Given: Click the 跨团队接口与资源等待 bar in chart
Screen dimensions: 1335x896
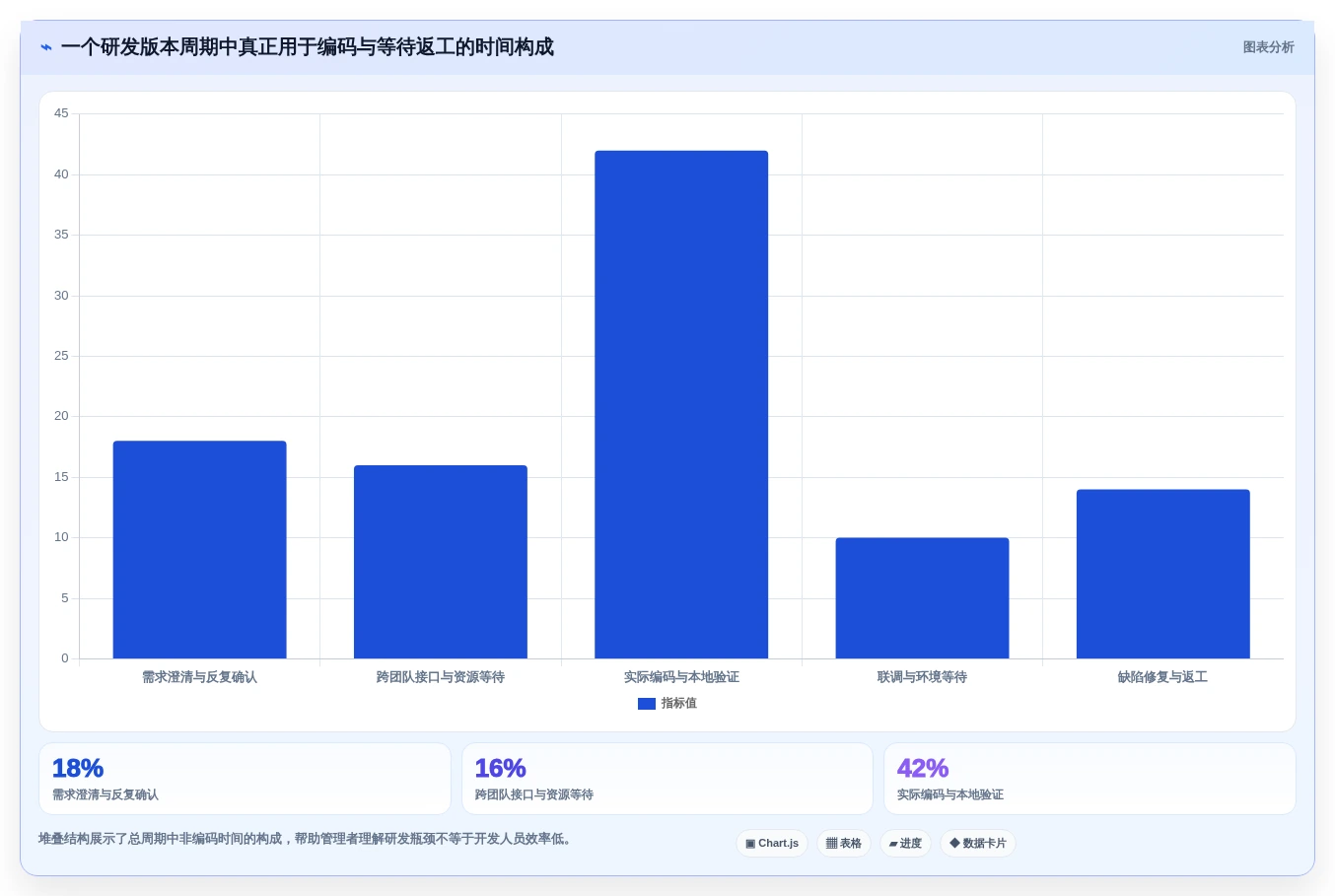Looking at the screenshot, I should point(441,562).
